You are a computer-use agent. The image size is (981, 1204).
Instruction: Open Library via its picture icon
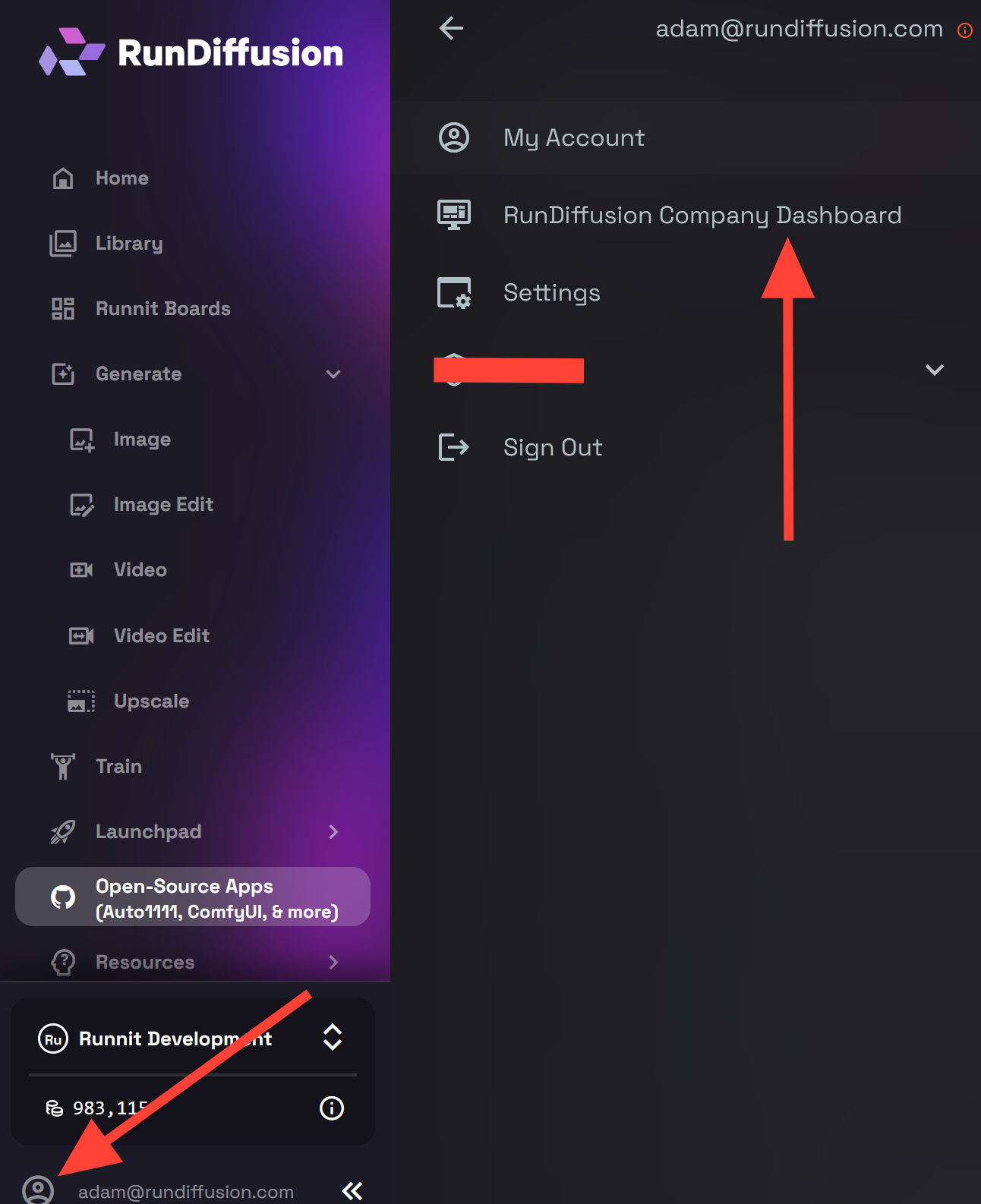(x=63, y=244)
